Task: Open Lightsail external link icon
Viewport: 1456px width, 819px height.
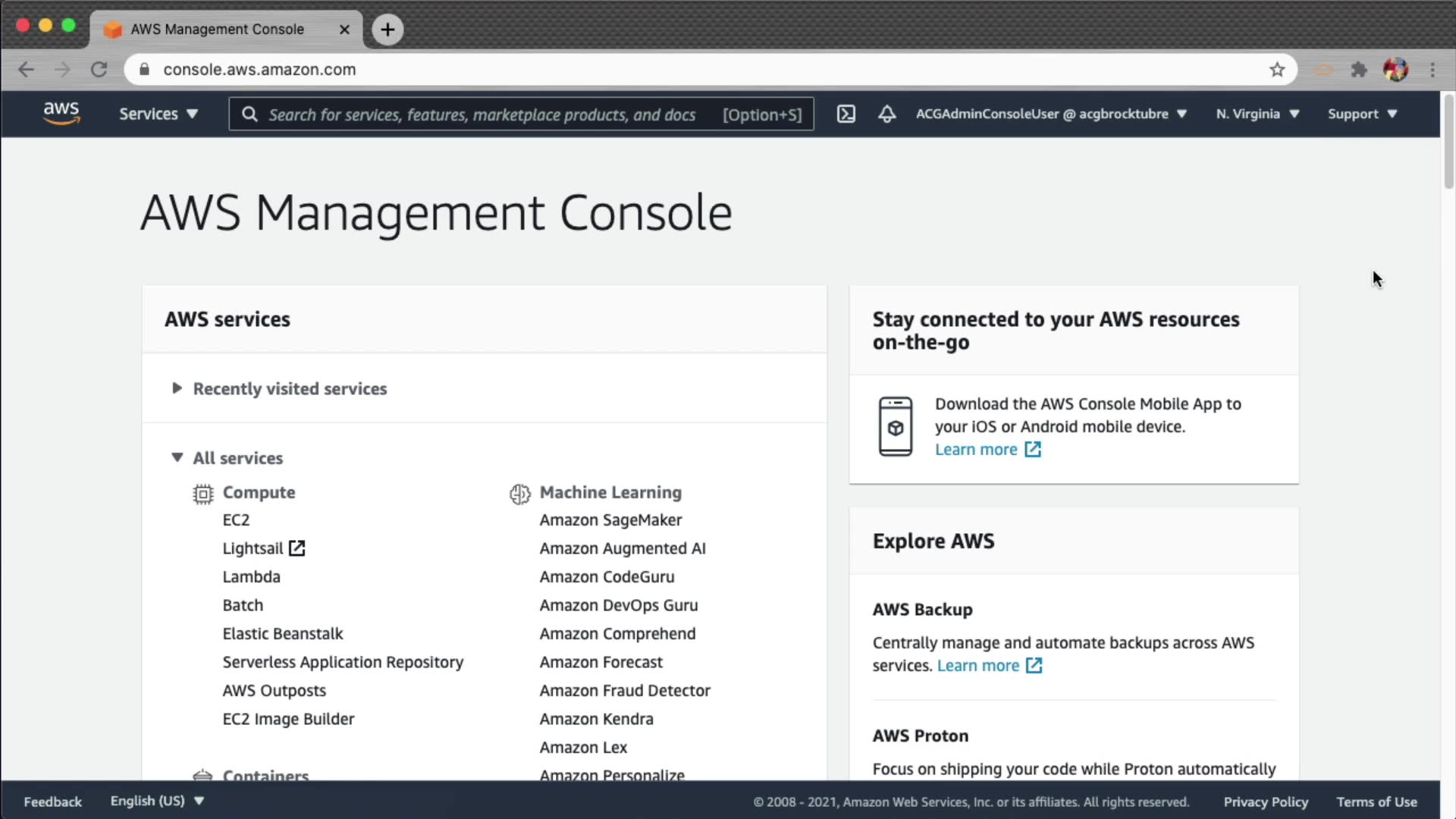Action: coord(297,548)
